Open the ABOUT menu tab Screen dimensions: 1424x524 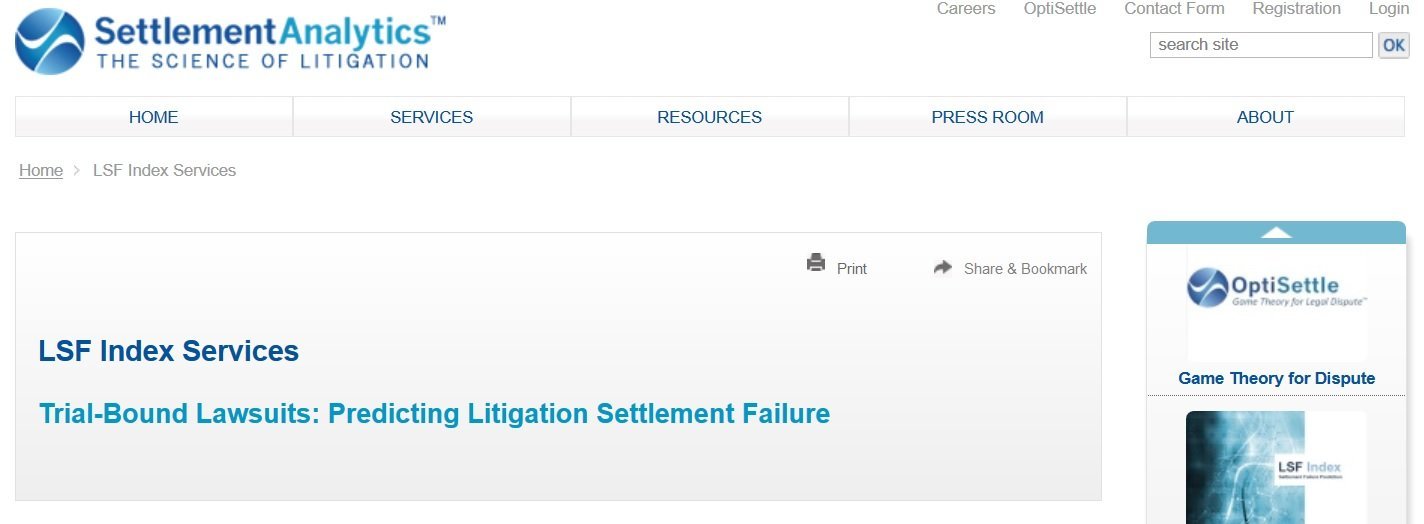point(1266,117)
